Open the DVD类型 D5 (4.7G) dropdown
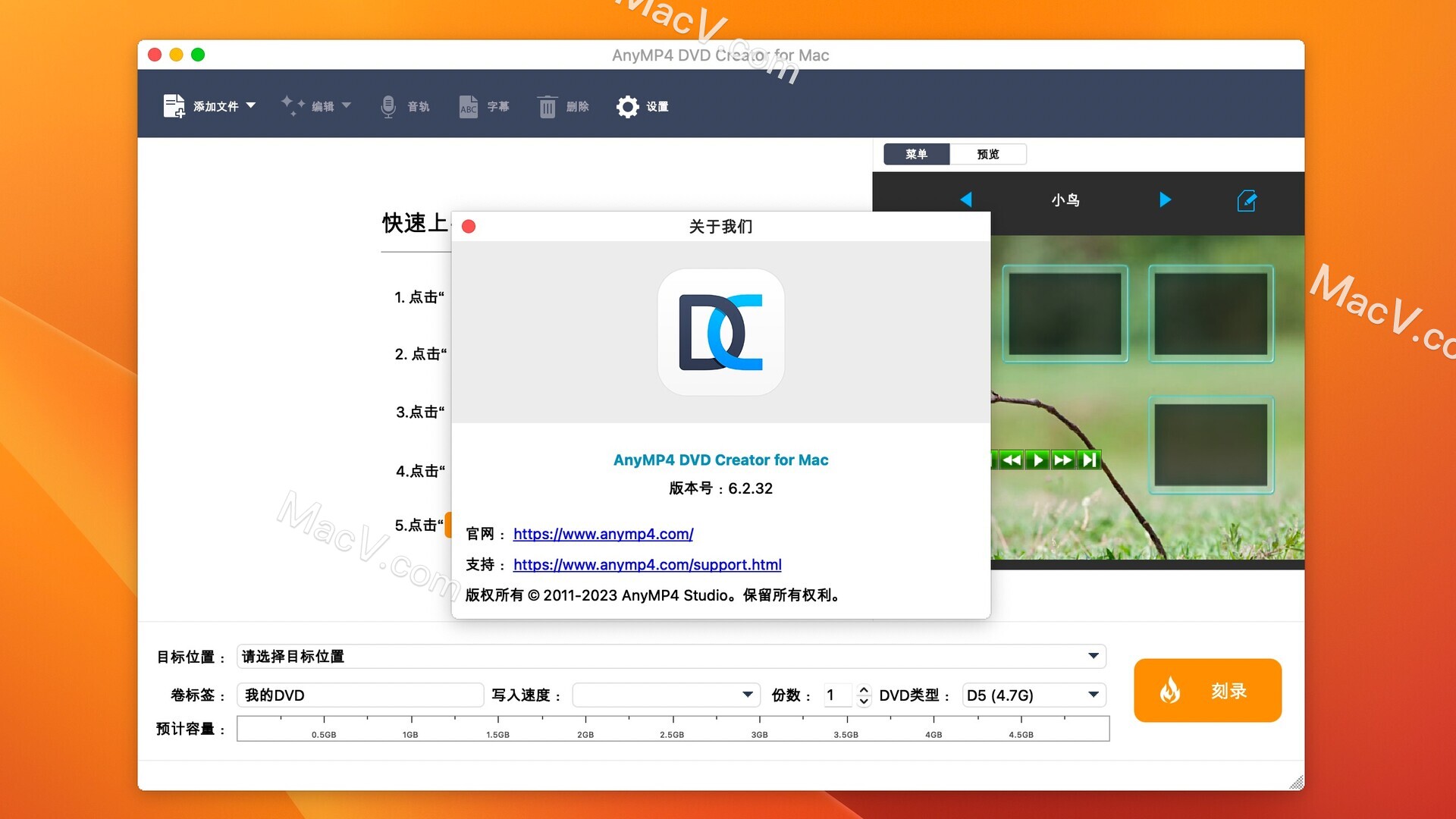Image resolution: width=1456 pixels, height=819 pixels. (x=1034, y=695)
